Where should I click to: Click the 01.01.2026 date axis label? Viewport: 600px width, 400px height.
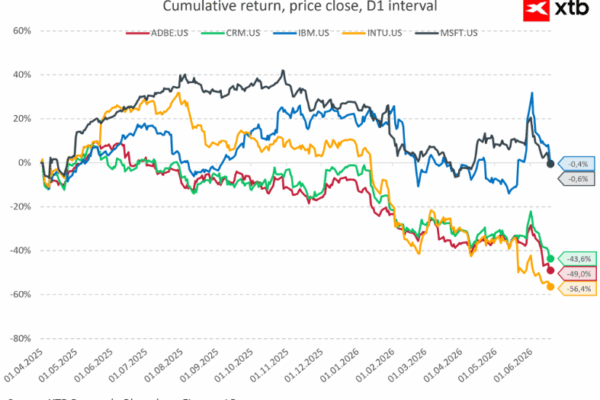coord(340,365)
